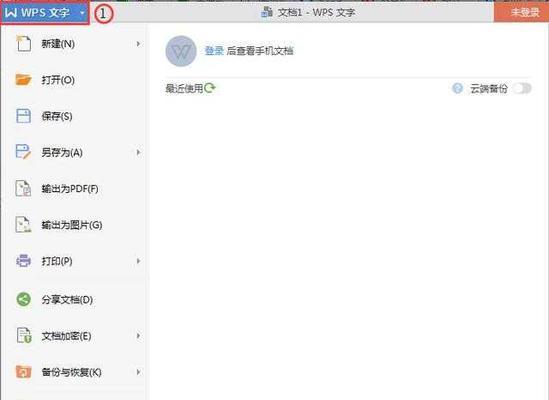Viewport: 549px width, 400px height.
Task: Expand the 另存为(A) submenu arrow
Action: (138, 152)
